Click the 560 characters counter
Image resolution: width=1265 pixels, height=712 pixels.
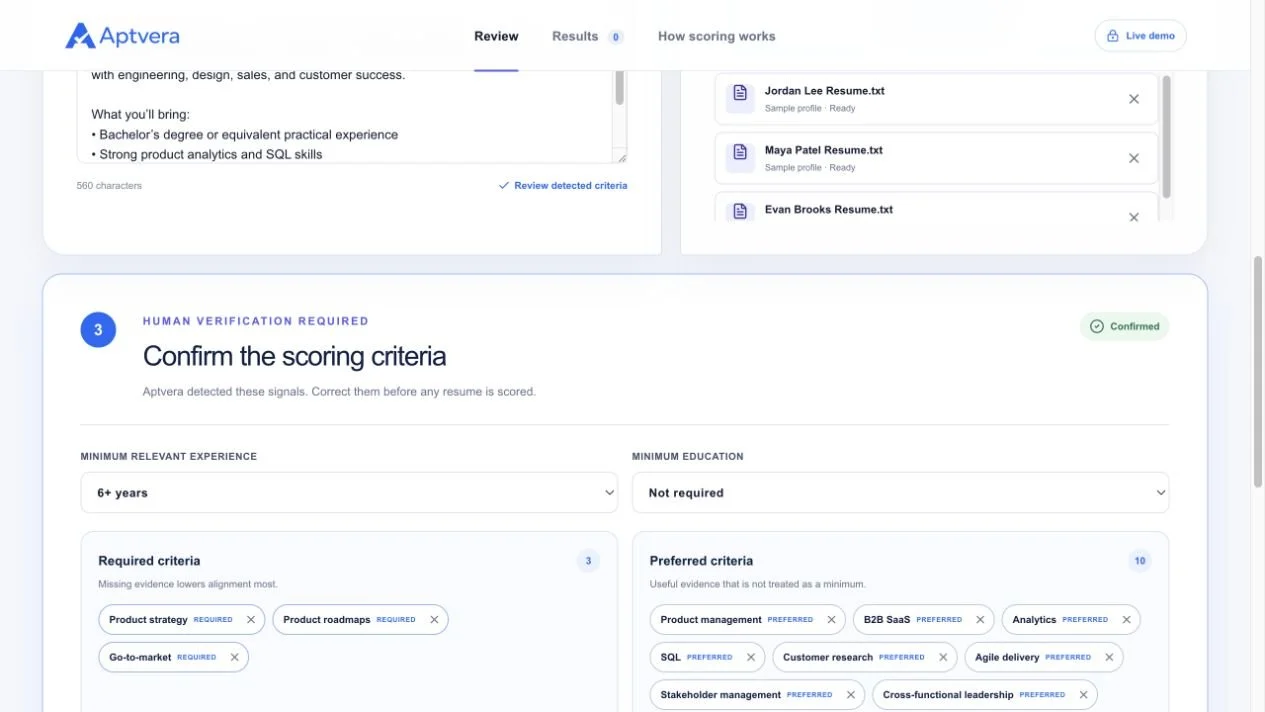point(109,186)
